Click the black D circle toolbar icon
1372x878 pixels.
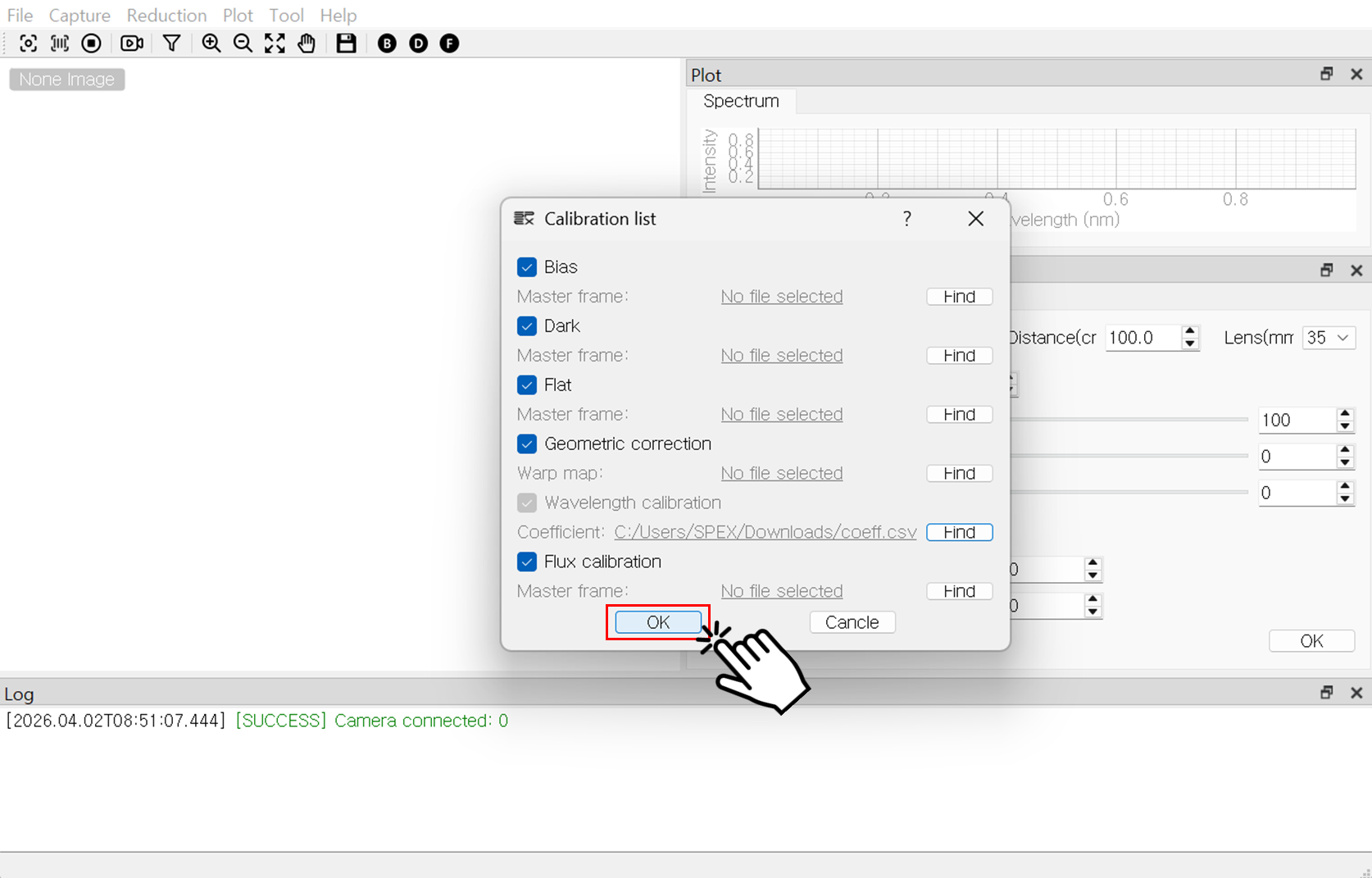pyautogui.click(x=418, y=43)
